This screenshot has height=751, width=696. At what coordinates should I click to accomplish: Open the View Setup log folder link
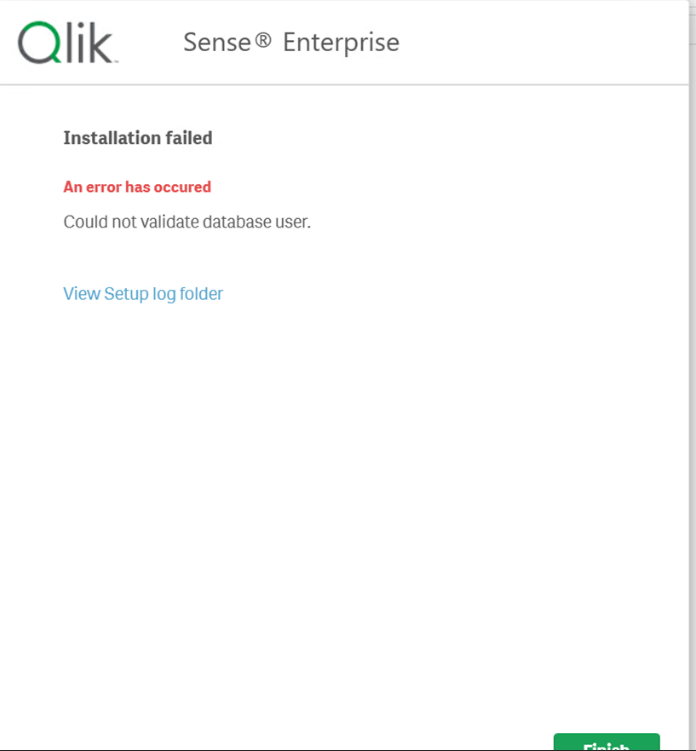(x=143, y=294)
